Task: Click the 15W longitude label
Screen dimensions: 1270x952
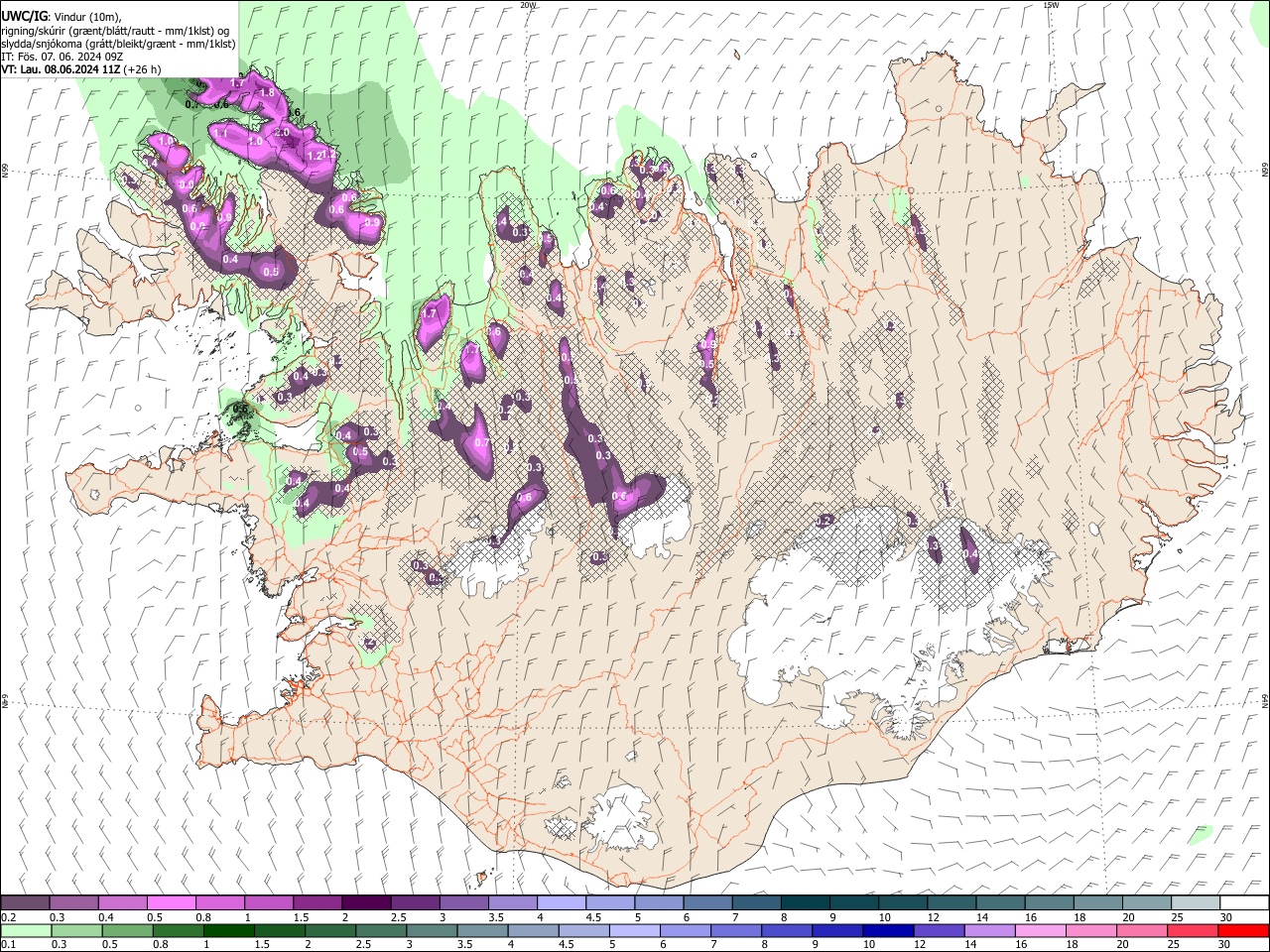Action: tap(1052, 5)
